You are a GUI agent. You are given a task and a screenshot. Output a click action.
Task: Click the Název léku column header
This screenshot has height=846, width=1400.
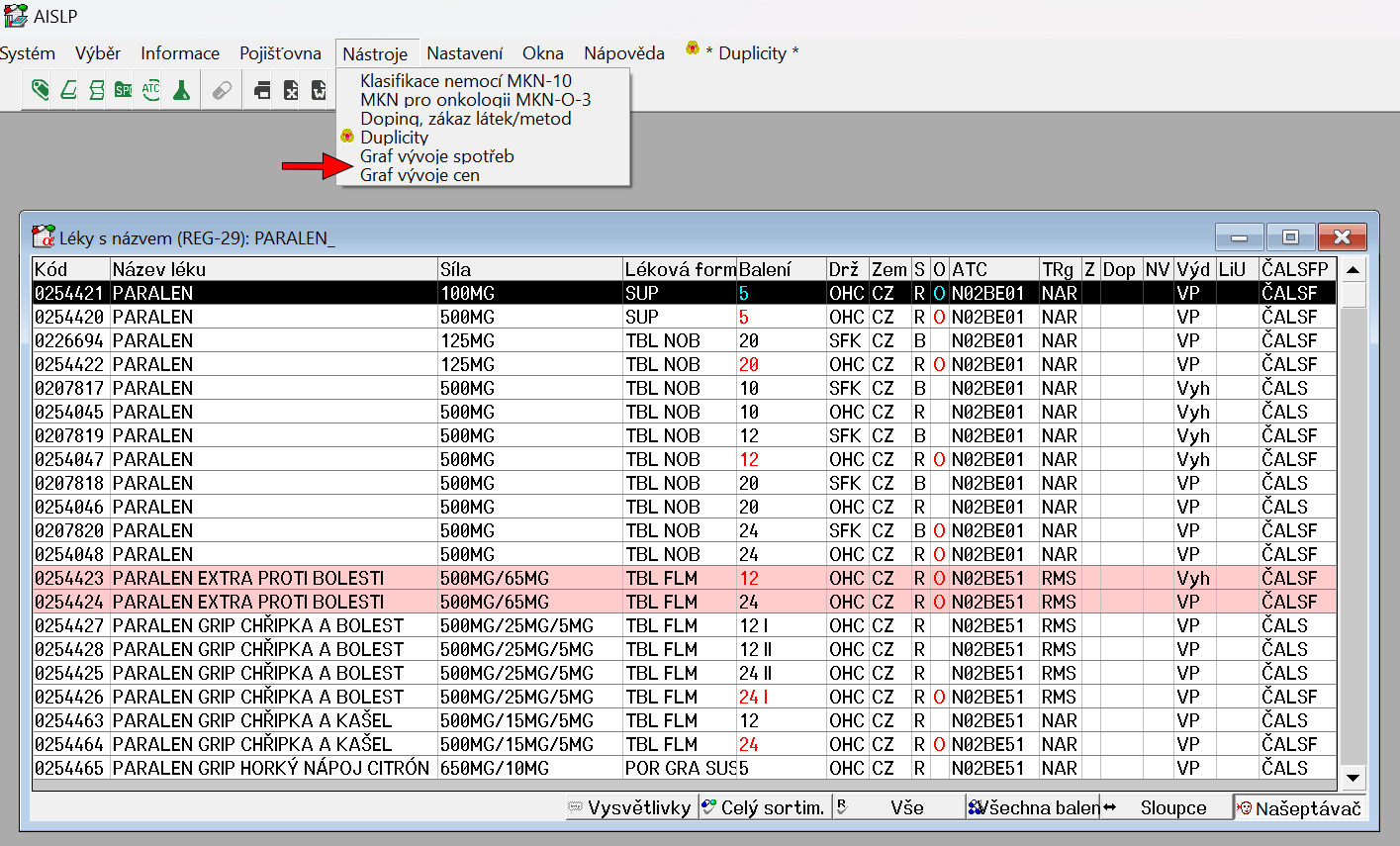(x=274, y=269)
